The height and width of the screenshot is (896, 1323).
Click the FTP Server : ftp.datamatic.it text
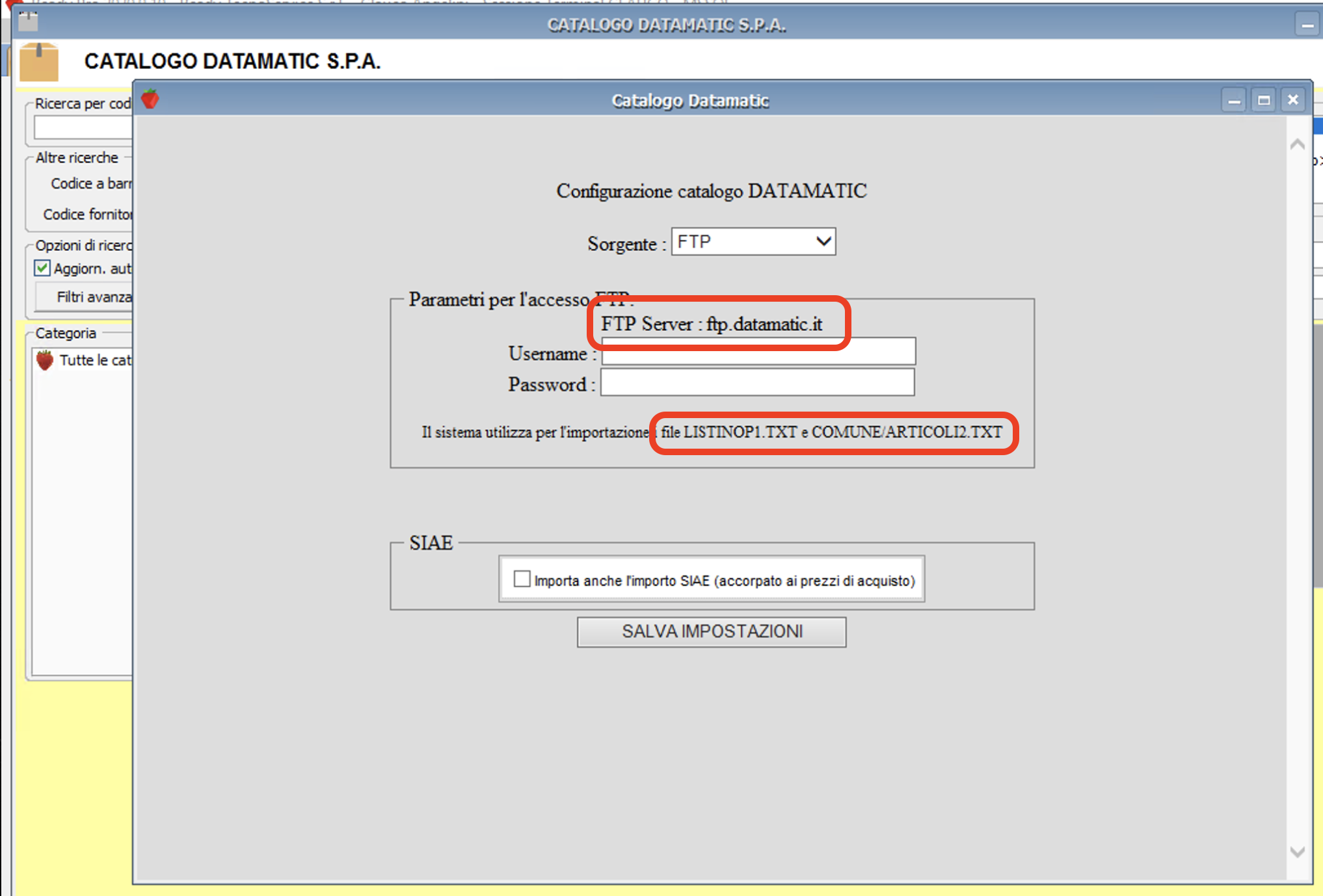712,324
